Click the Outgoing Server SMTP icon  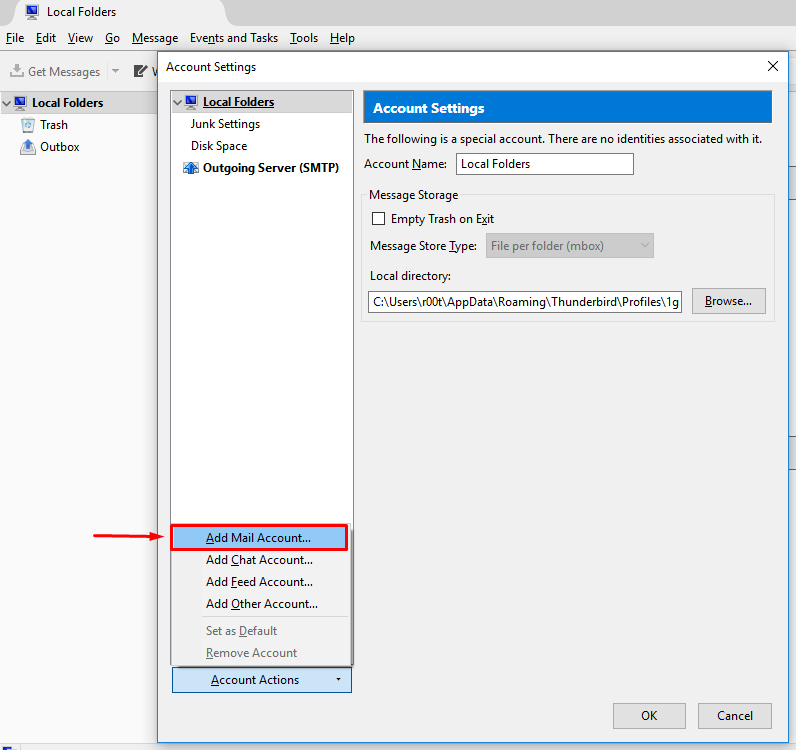(191, 168)
